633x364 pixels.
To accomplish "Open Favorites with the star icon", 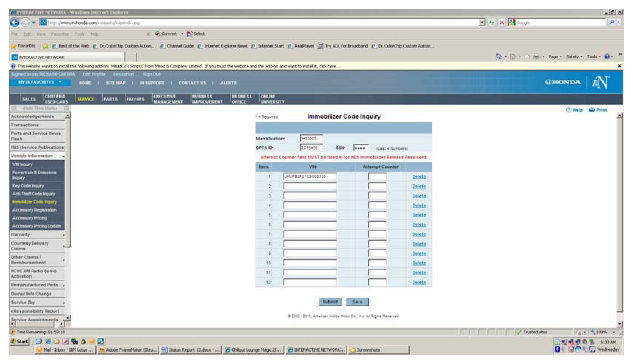I will 23,46.
